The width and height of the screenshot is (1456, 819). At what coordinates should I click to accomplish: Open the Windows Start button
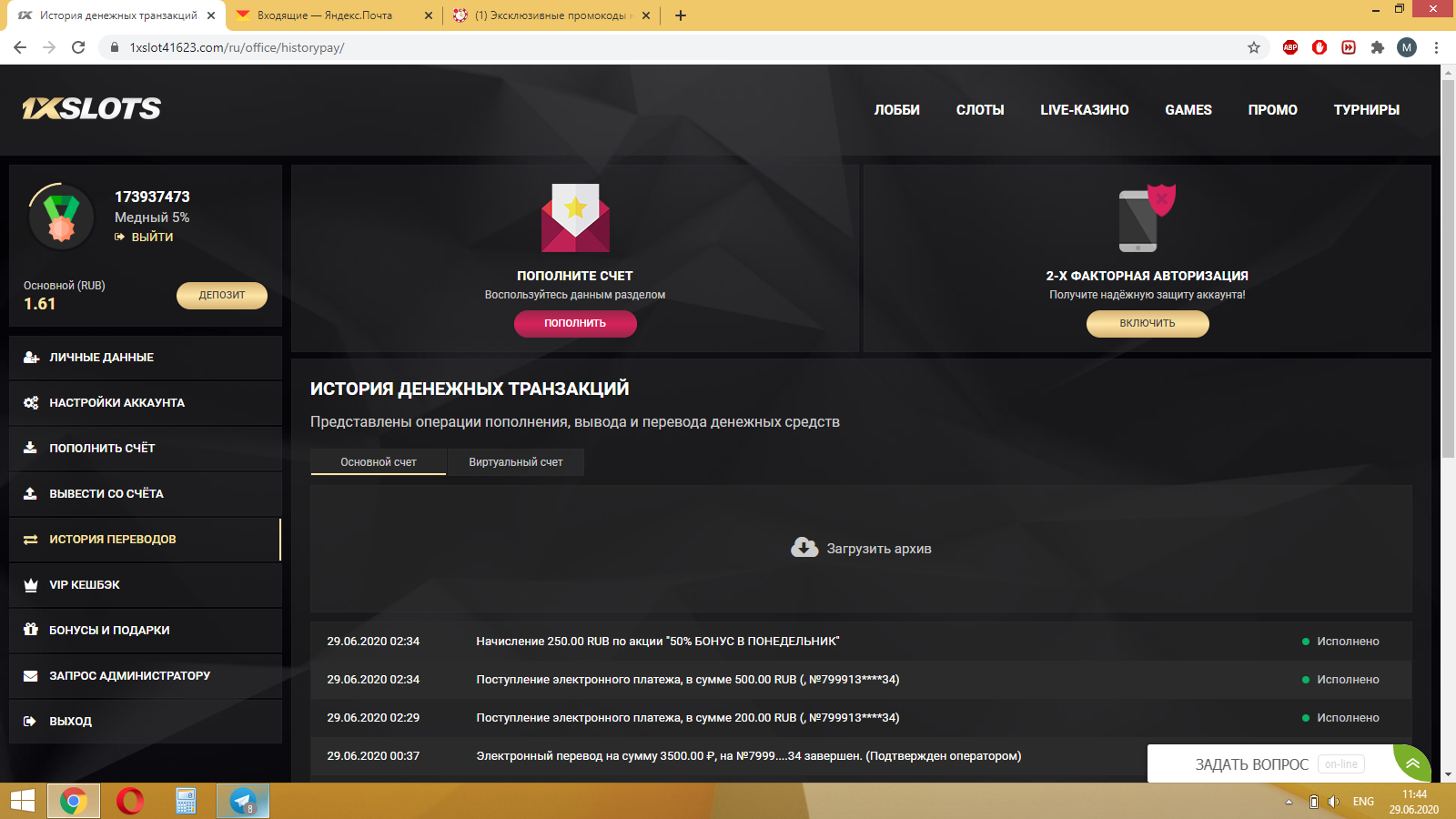coord(22,801)
